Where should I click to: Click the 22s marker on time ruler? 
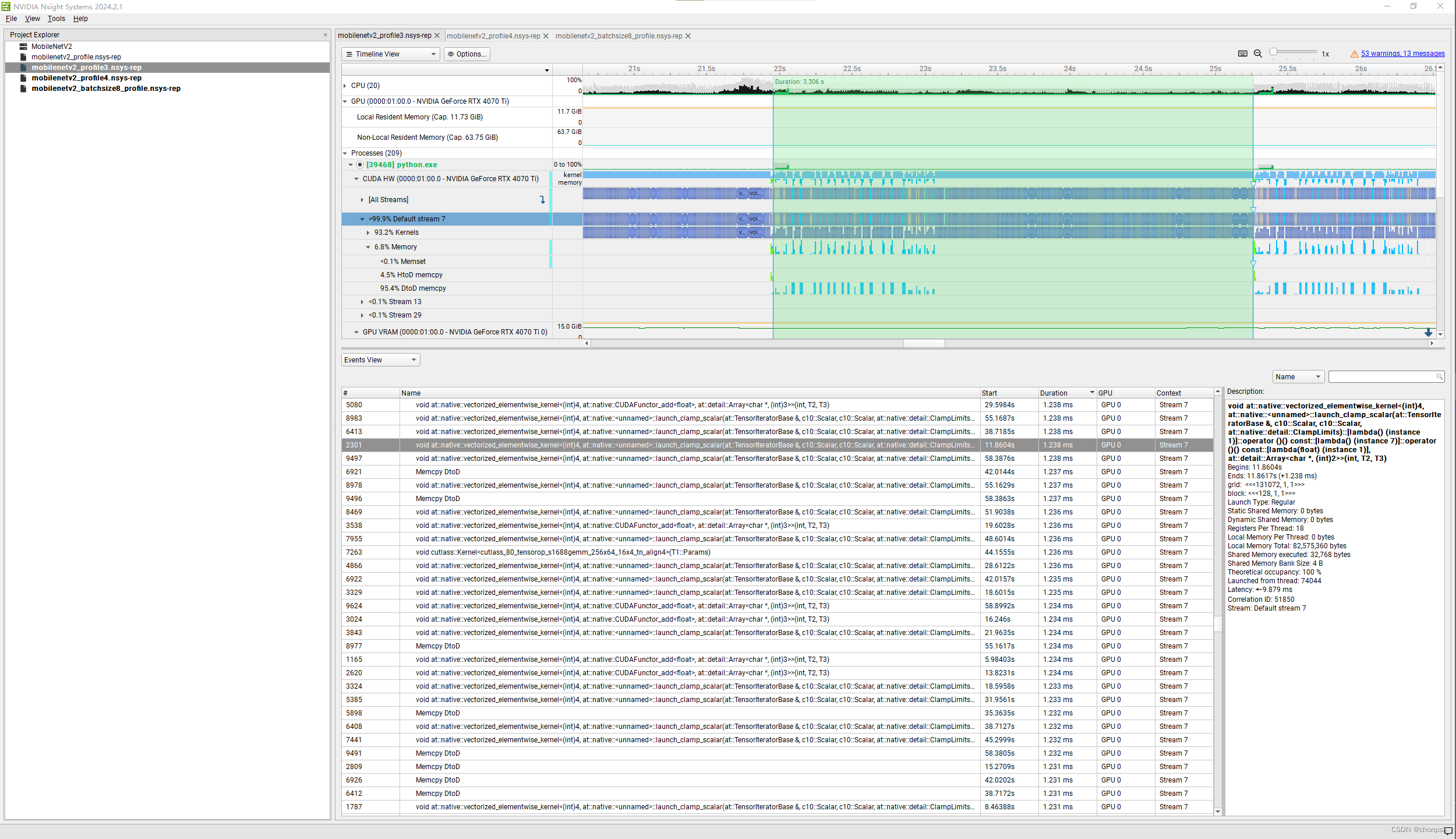pyautogui.click(x=779, y=69)
